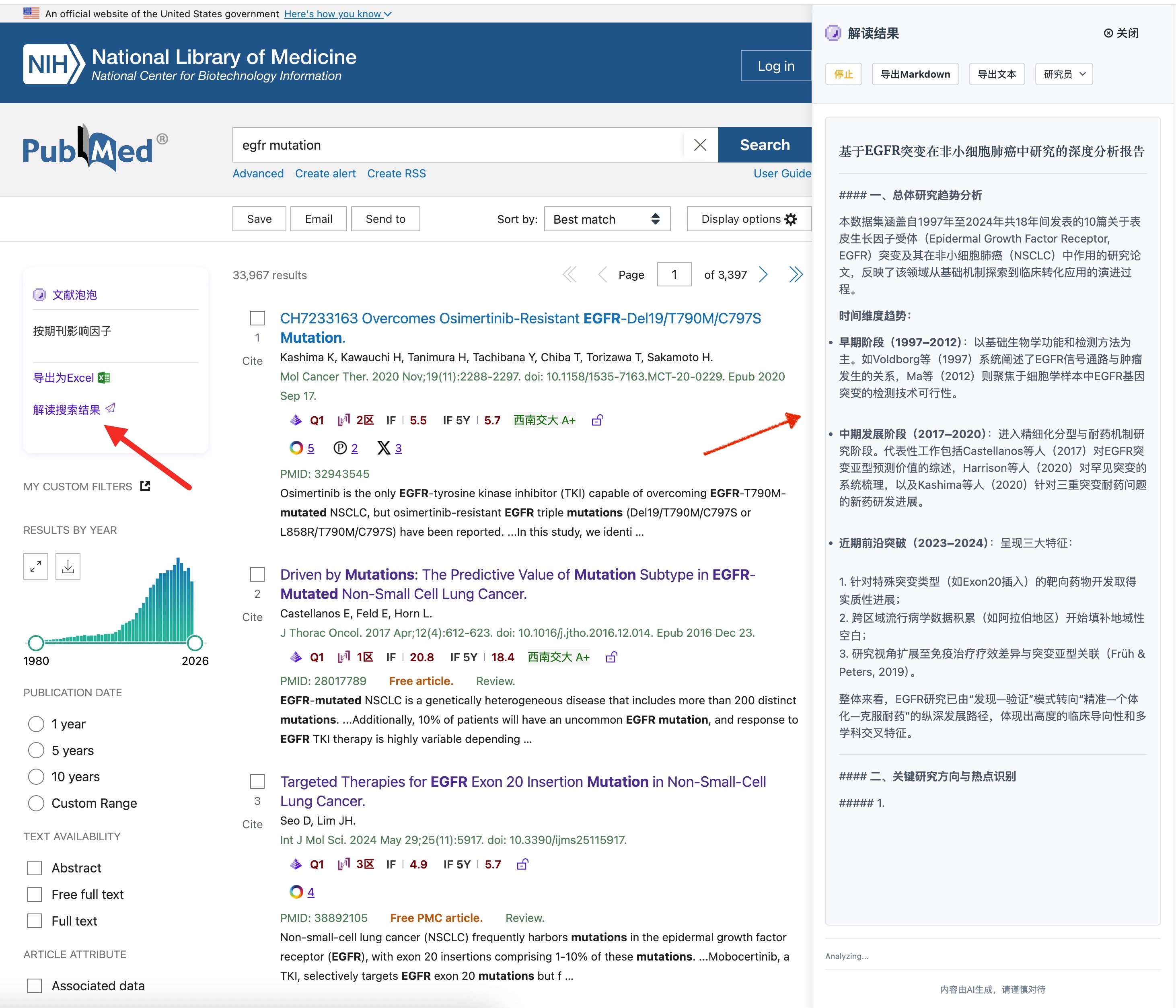Viewport: 1176px width, 1008px height.
Task: Select the first search result checkbox
Action: (x=258, y=319)
